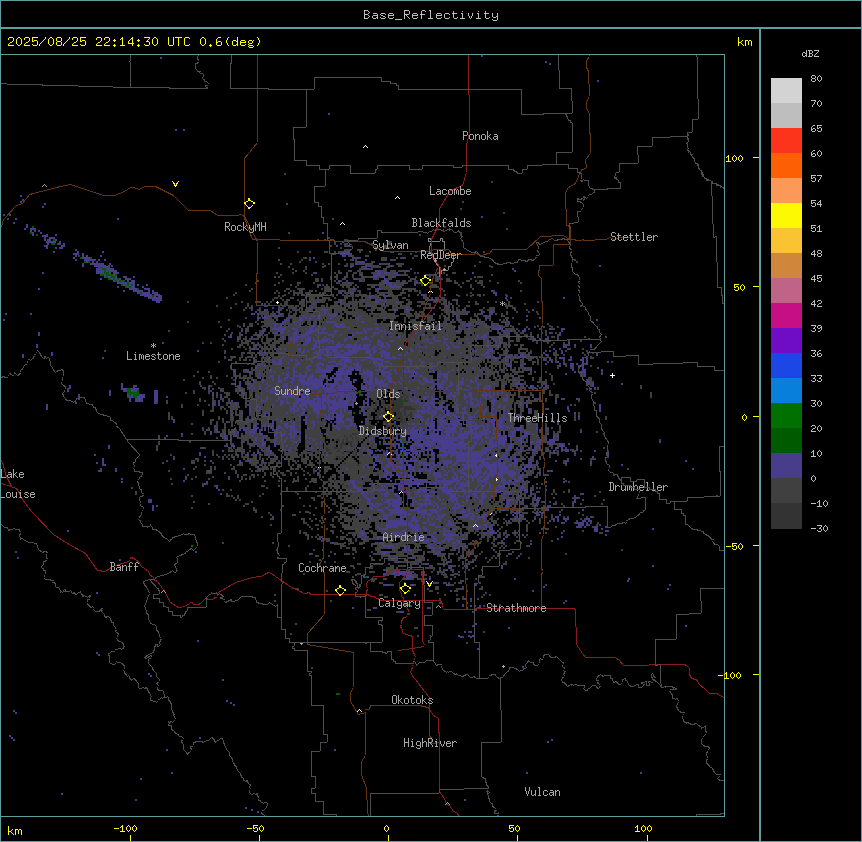This screenshot has height=842, width=862.
Task: Select the yellow diamond marker above Didsbury
Action: point(389,417)
